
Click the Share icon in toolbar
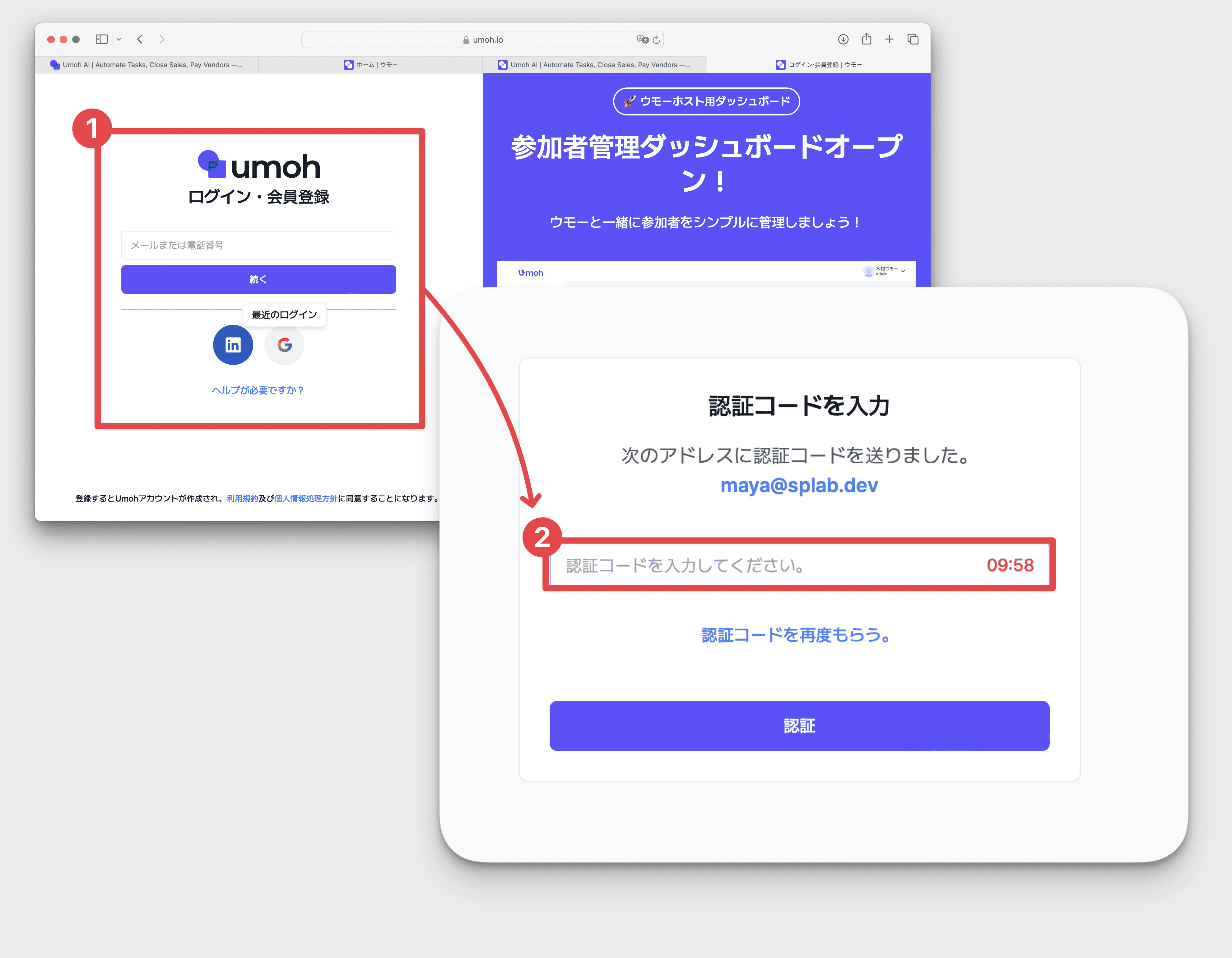click(867, 39)
